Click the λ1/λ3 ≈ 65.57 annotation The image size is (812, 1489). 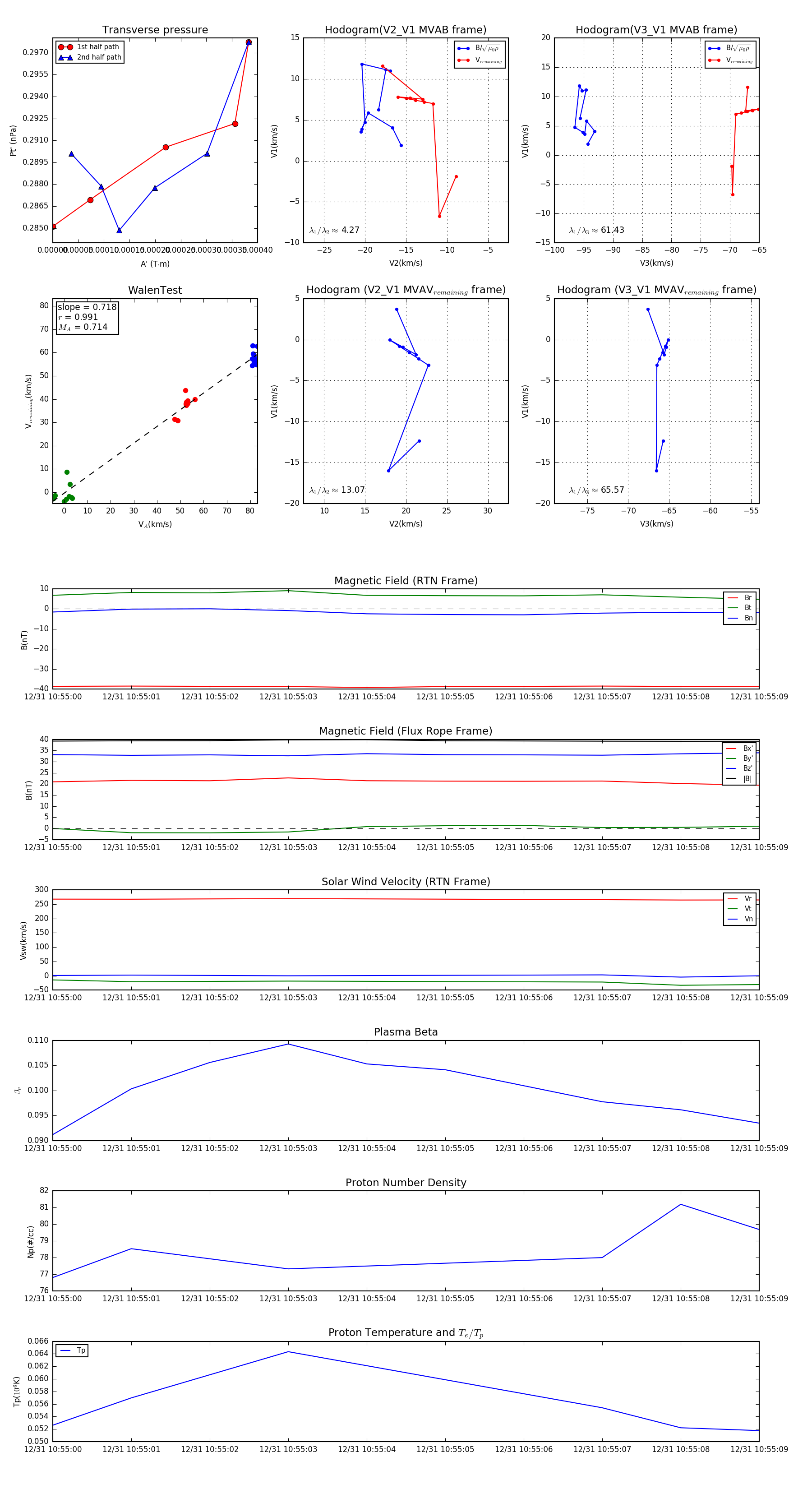click(x=596, y=490)
